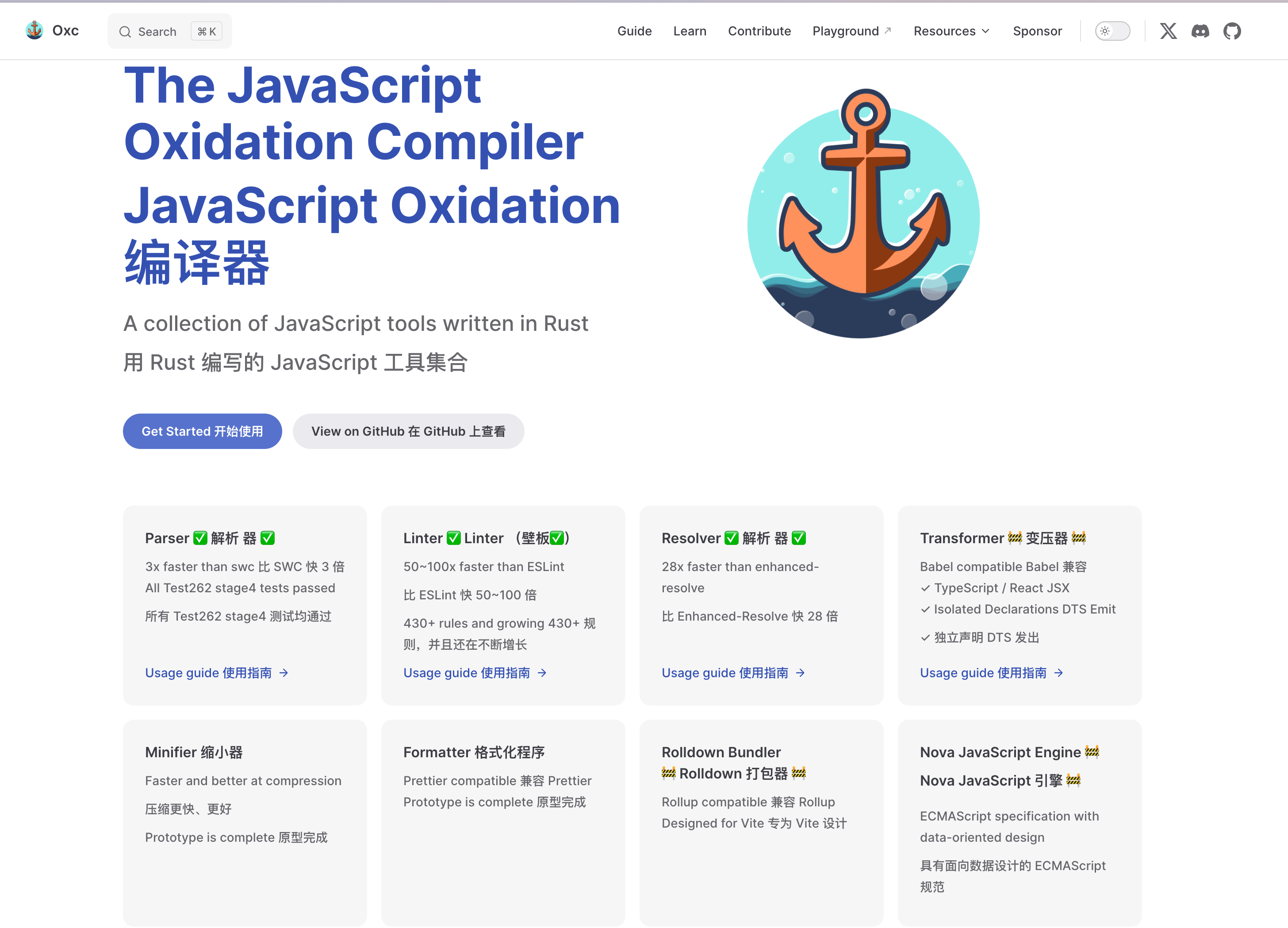Toggle the dark mode appearance switch
The width and height of the screenshot is (1288, 928).
pyautogui.click(x=1112, y=31)
